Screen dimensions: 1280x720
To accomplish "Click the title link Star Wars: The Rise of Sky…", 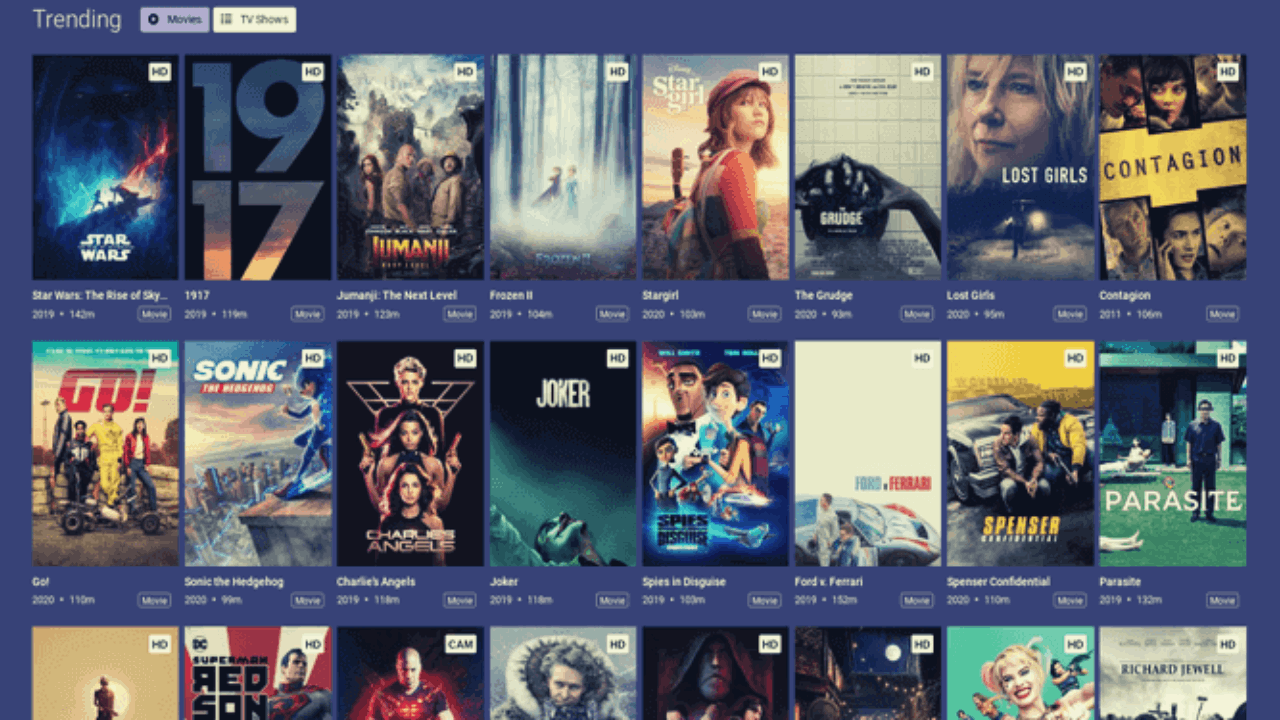I will 100,296.
